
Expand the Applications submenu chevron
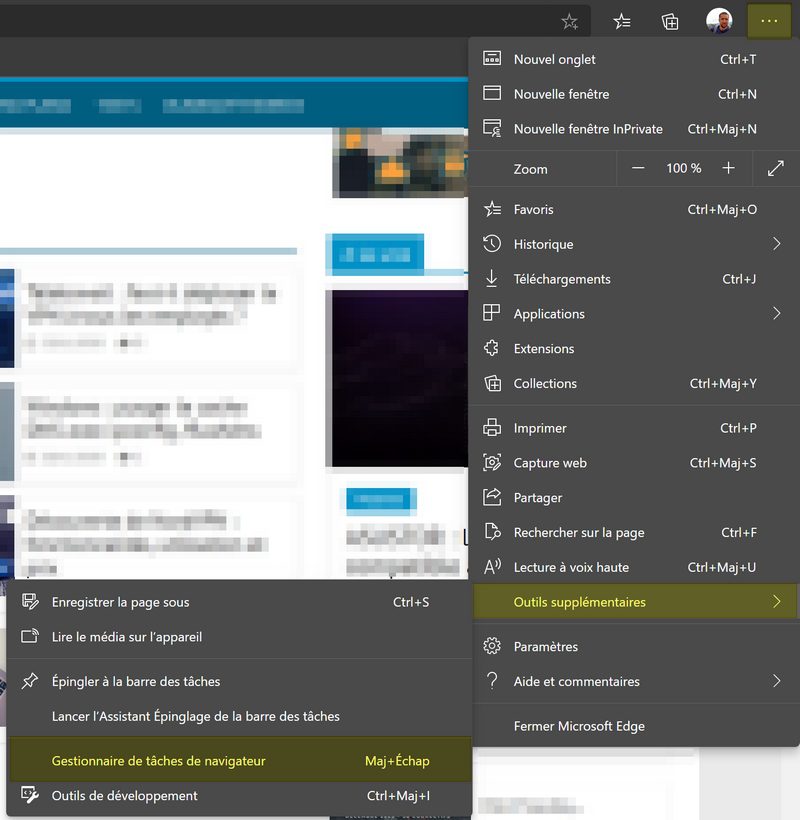[776, 313]
